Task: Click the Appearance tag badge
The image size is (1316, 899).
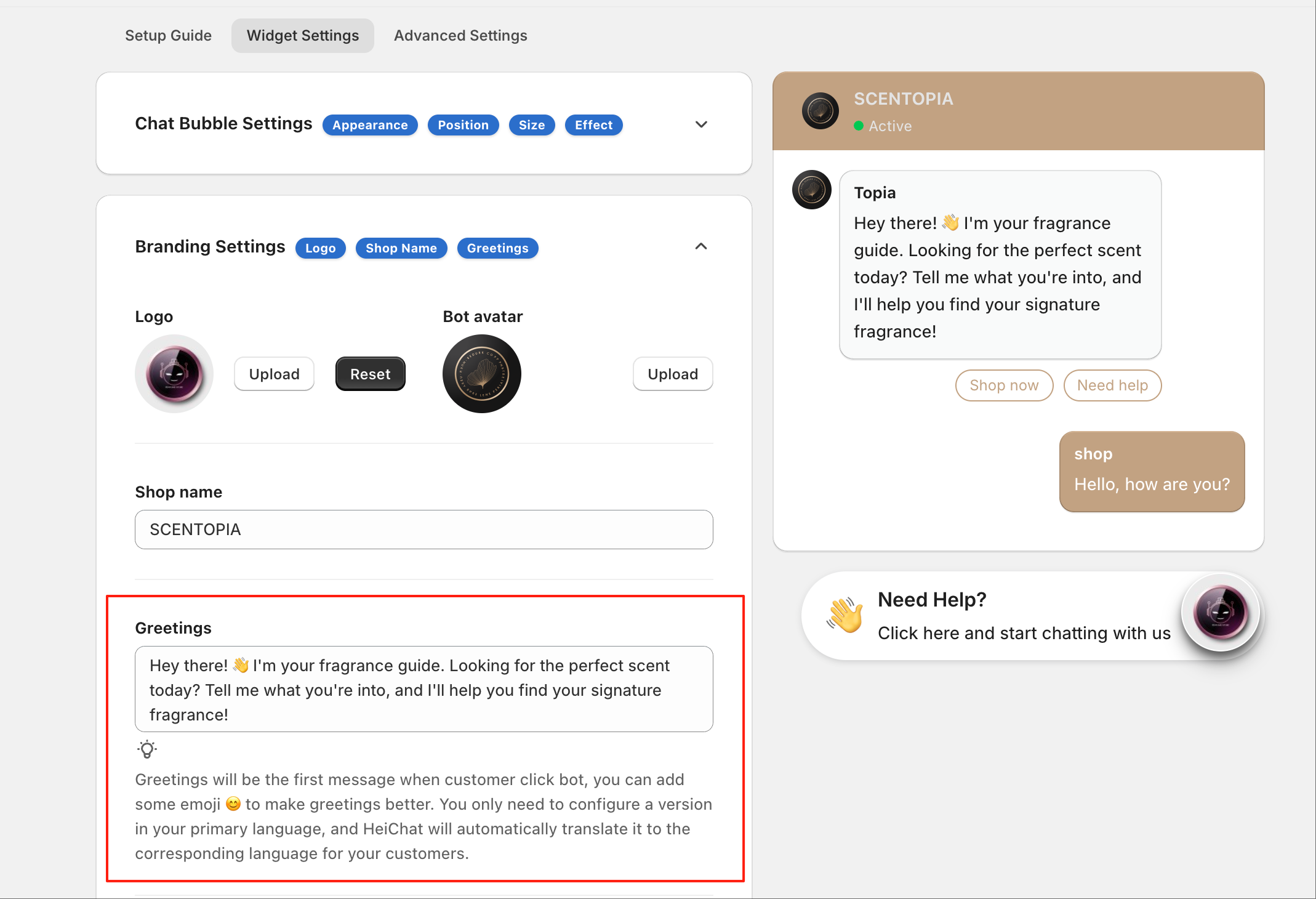Action: point(370,125)
